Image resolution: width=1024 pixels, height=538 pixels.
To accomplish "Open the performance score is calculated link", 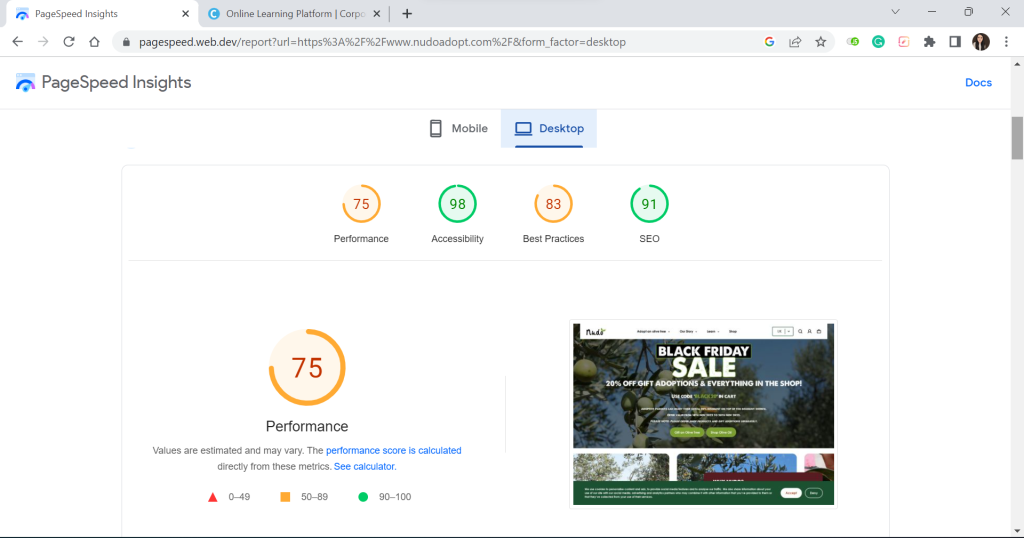I will coord(393,451).
